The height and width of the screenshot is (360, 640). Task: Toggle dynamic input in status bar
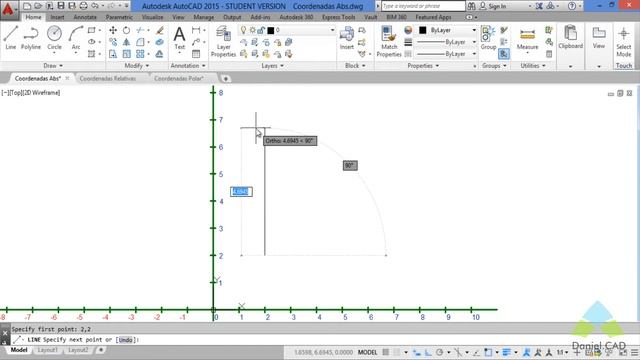[x=417, y=352]
